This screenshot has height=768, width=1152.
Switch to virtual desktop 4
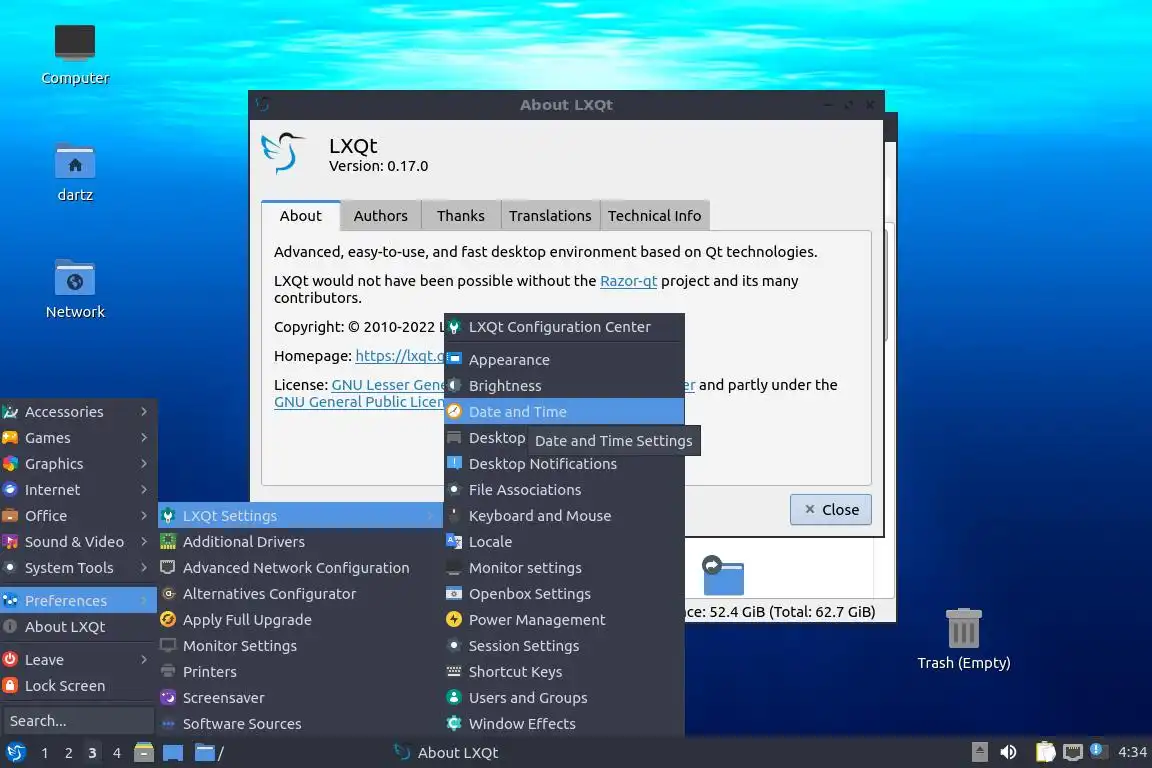tap(116, 753)
